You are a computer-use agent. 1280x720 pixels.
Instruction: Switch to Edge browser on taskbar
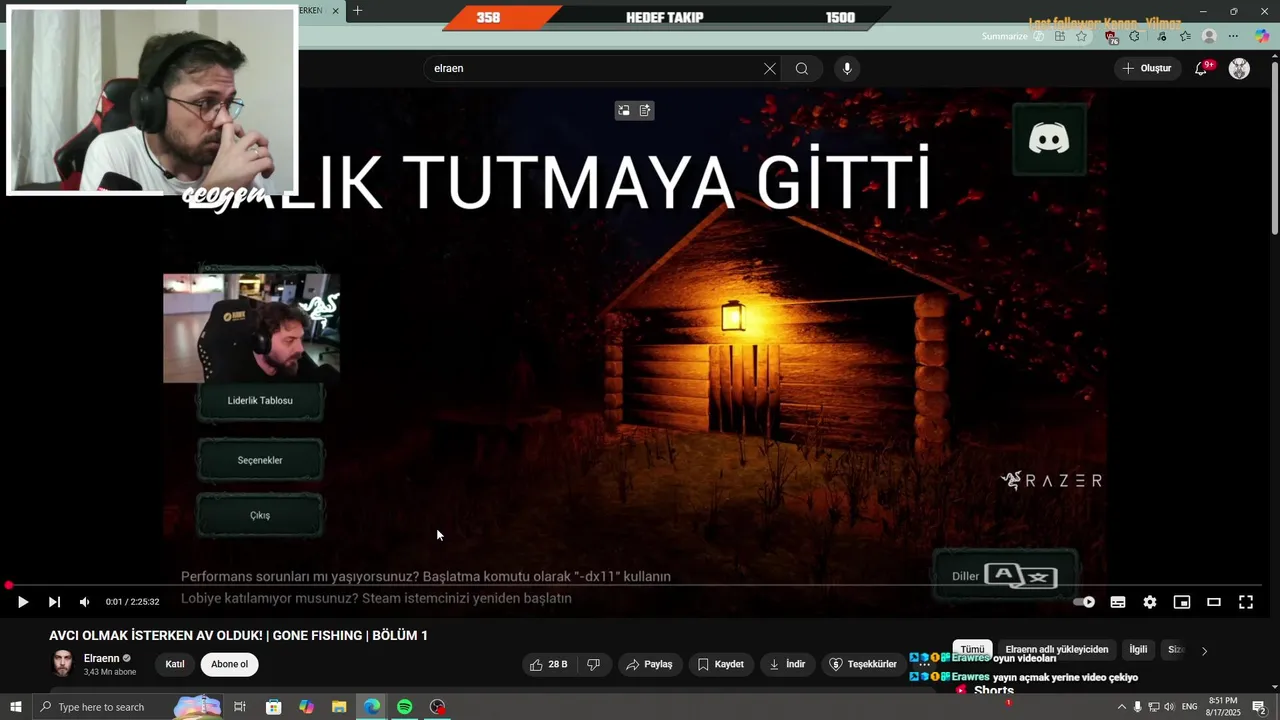point(372,707)
